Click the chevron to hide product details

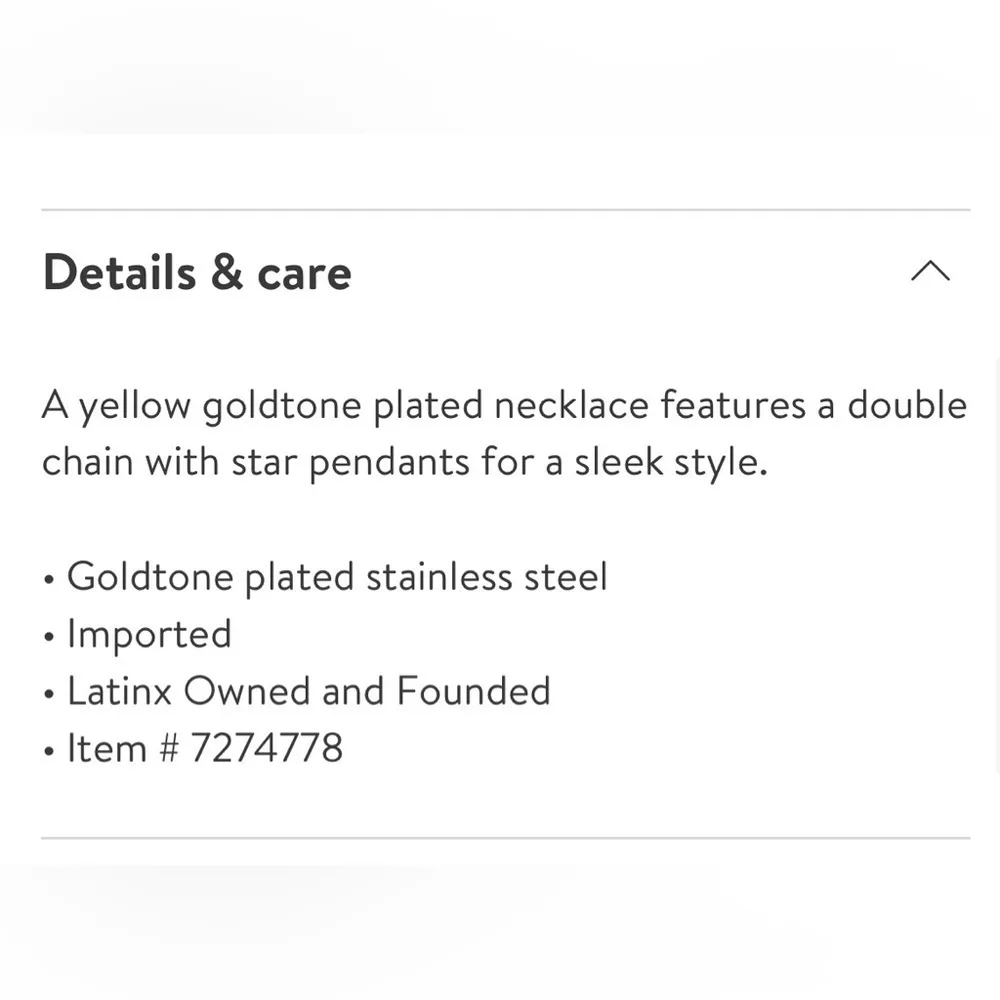point(931,271)
